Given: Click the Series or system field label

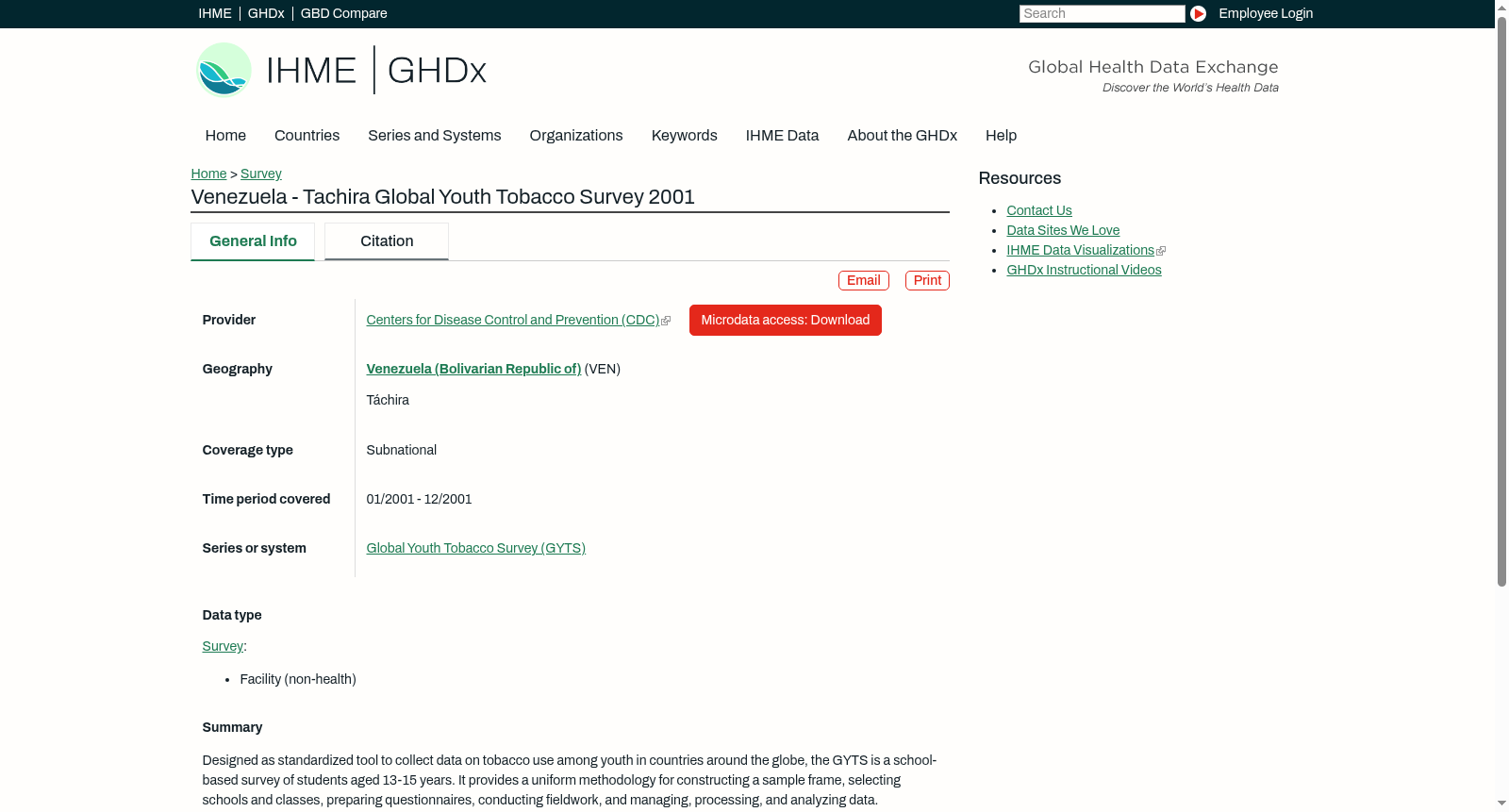Looking at the screenshot, I should [x=255, y=549].
